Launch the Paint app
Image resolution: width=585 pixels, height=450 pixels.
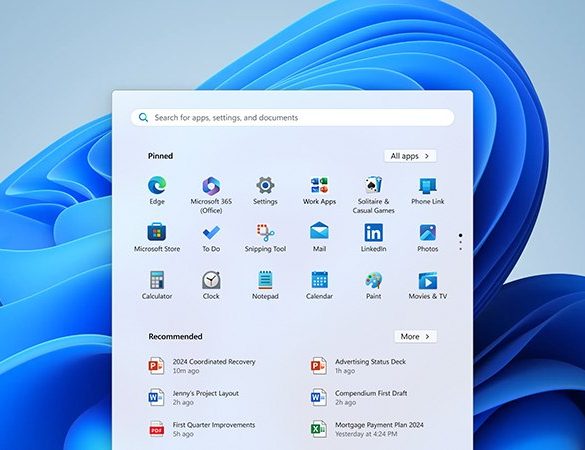pos(373,285)
